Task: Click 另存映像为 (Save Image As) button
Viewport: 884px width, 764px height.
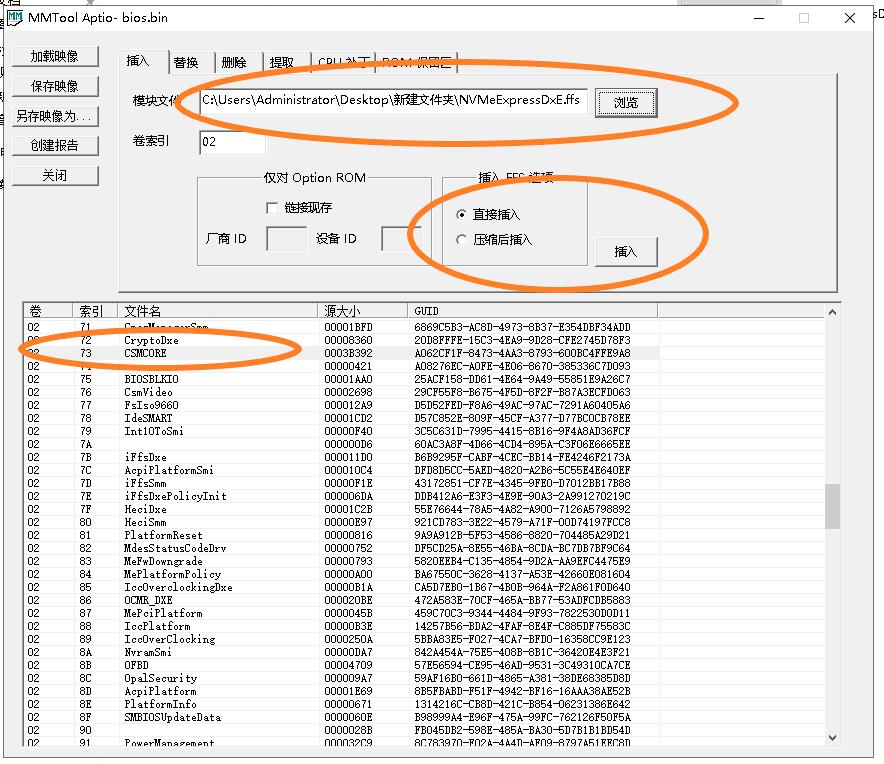Action: pos(55,116)
